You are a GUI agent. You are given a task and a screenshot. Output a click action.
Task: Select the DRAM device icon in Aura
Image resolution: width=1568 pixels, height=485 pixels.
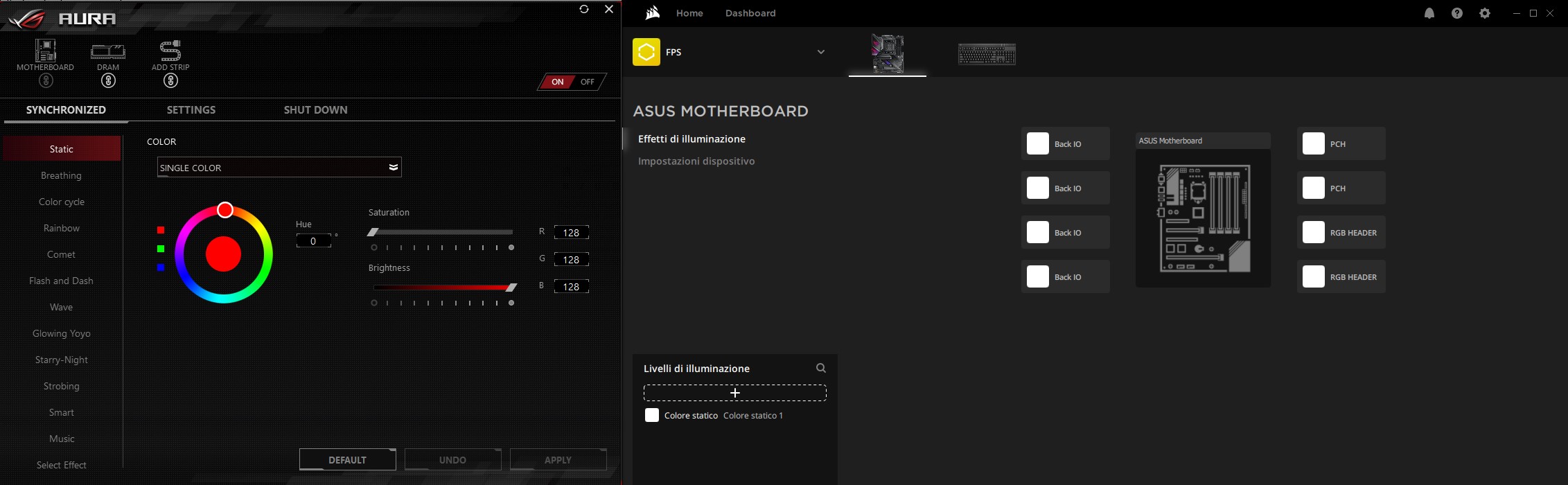[x=108, y=51]
